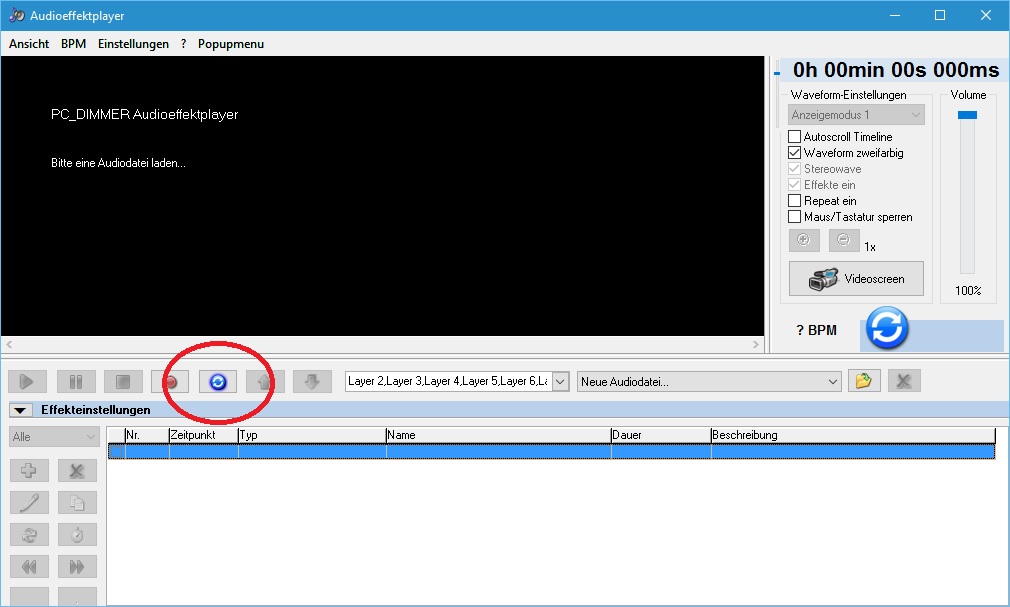Open the Layer selection dropdown
This screenshot has height=607, width=1010.
coord(560,381)
